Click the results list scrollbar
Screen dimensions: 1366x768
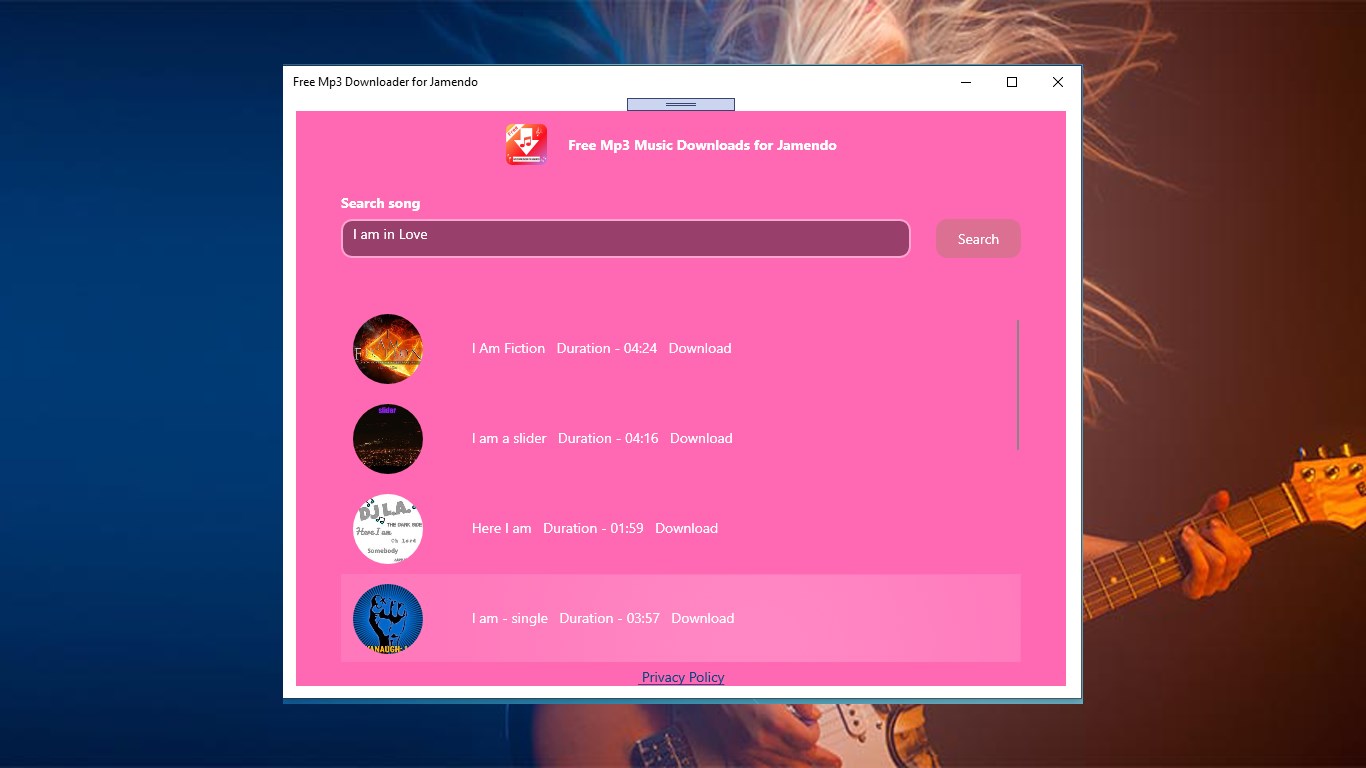(1018, 385)
